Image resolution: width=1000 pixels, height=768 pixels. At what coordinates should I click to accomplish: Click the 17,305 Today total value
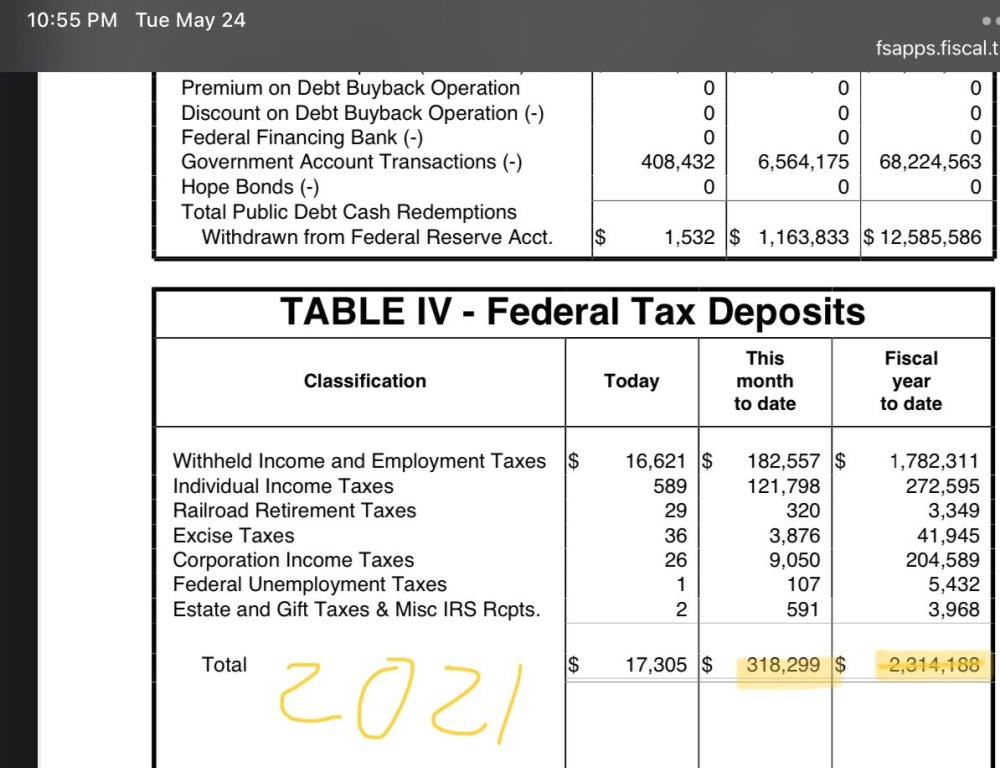[656, 665]
